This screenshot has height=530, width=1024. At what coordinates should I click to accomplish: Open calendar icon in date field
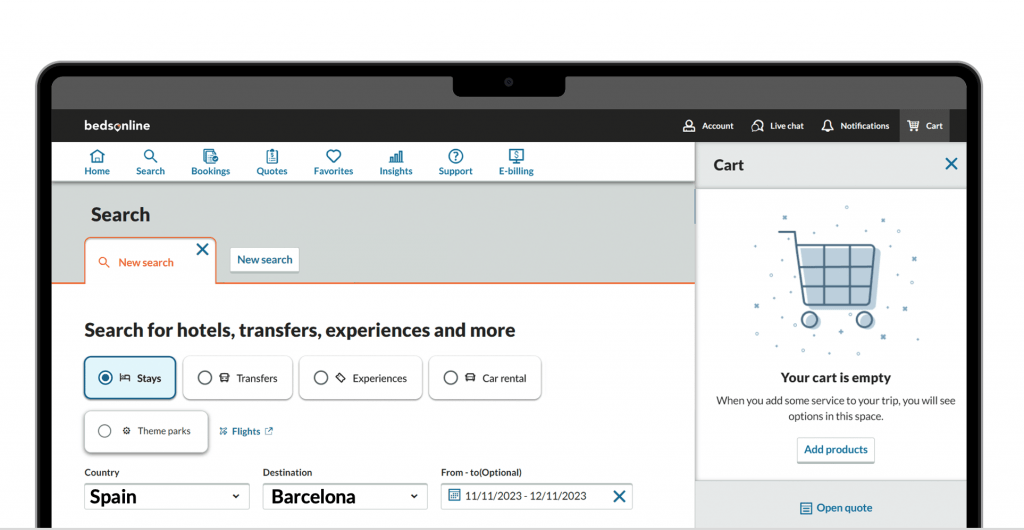pyautogui.click(x=454, y=495)
